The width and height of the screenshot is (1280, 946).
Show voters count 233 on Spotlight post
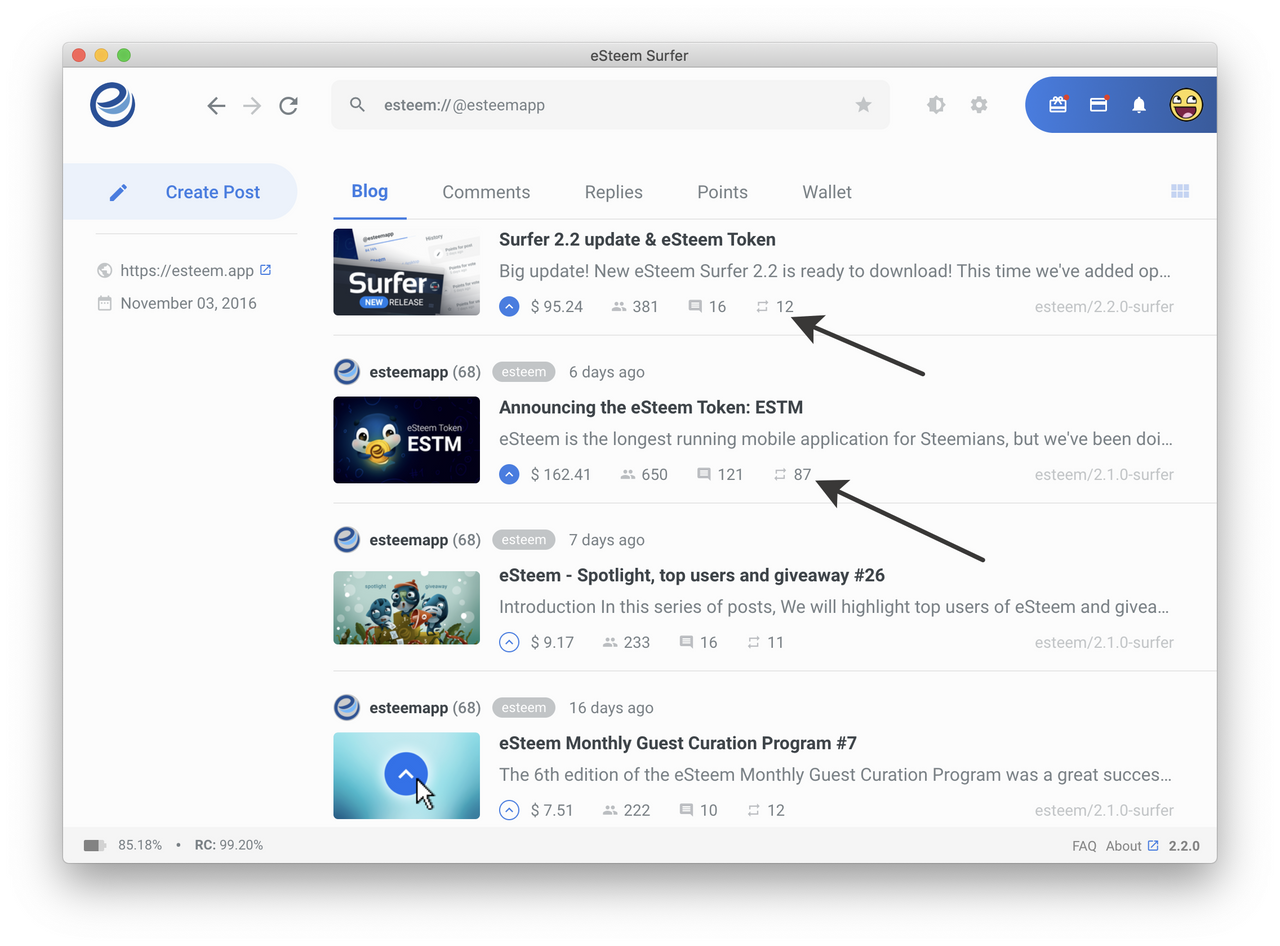(626, 642)
